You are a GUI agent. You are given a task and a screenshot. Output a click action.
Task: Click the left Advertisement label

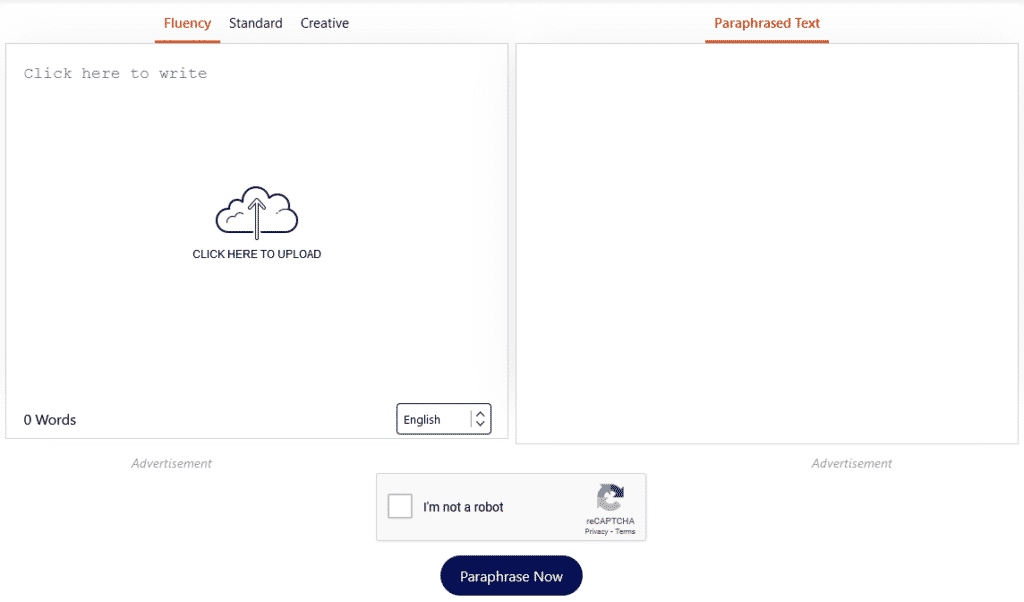tap(171, 463)
